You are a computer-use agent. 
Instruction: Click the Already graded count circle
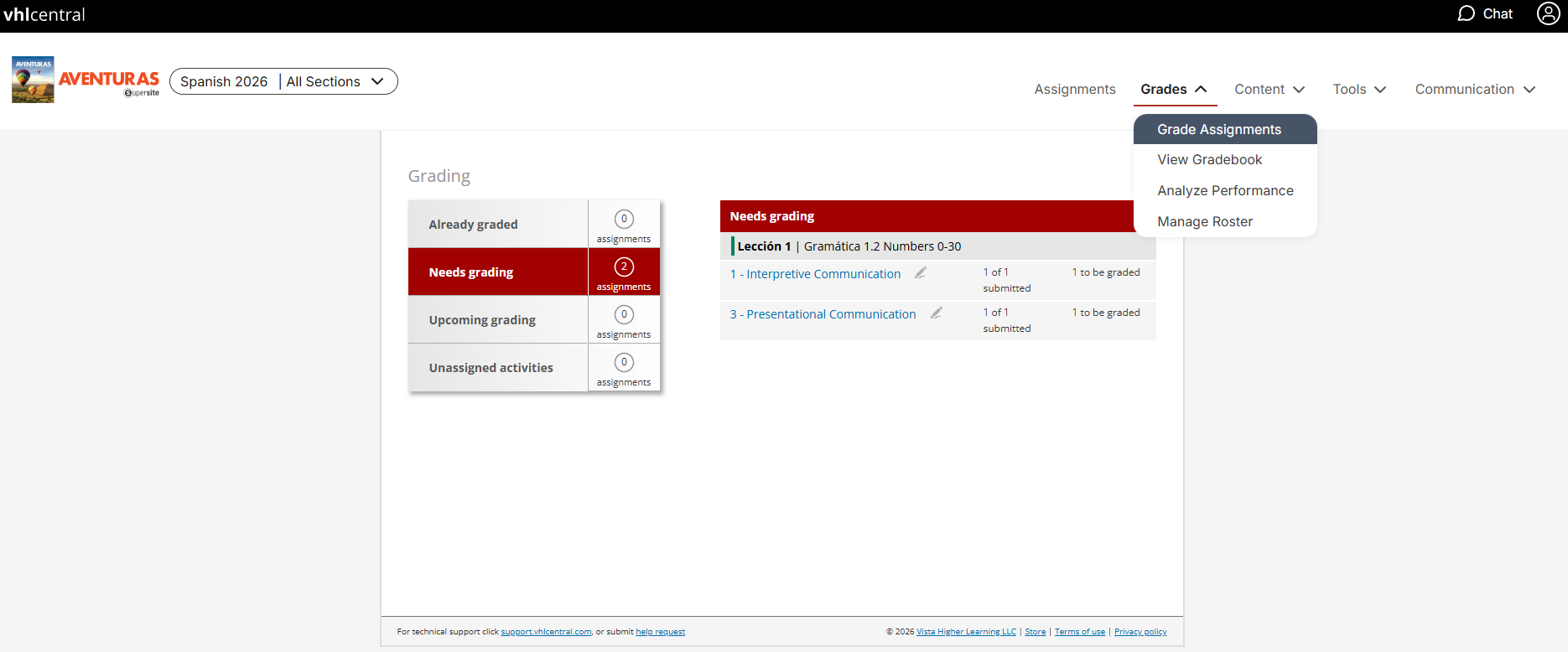pos(624,219)
